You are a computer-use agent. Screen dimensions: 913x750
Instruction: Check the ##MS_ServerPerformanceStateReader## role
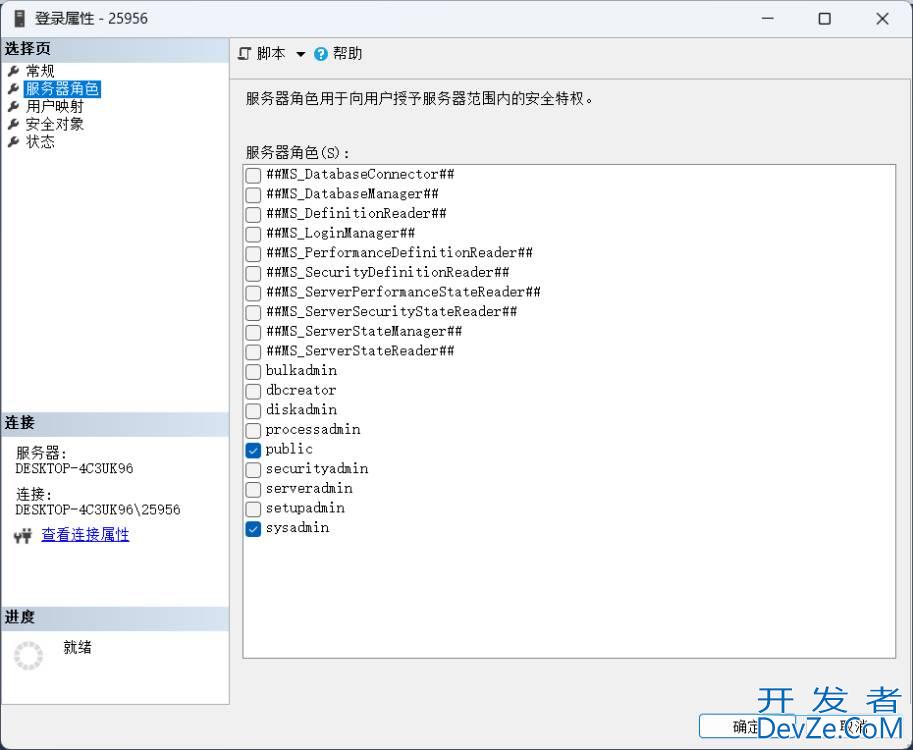pyautogui.click(x=253, y=292)
